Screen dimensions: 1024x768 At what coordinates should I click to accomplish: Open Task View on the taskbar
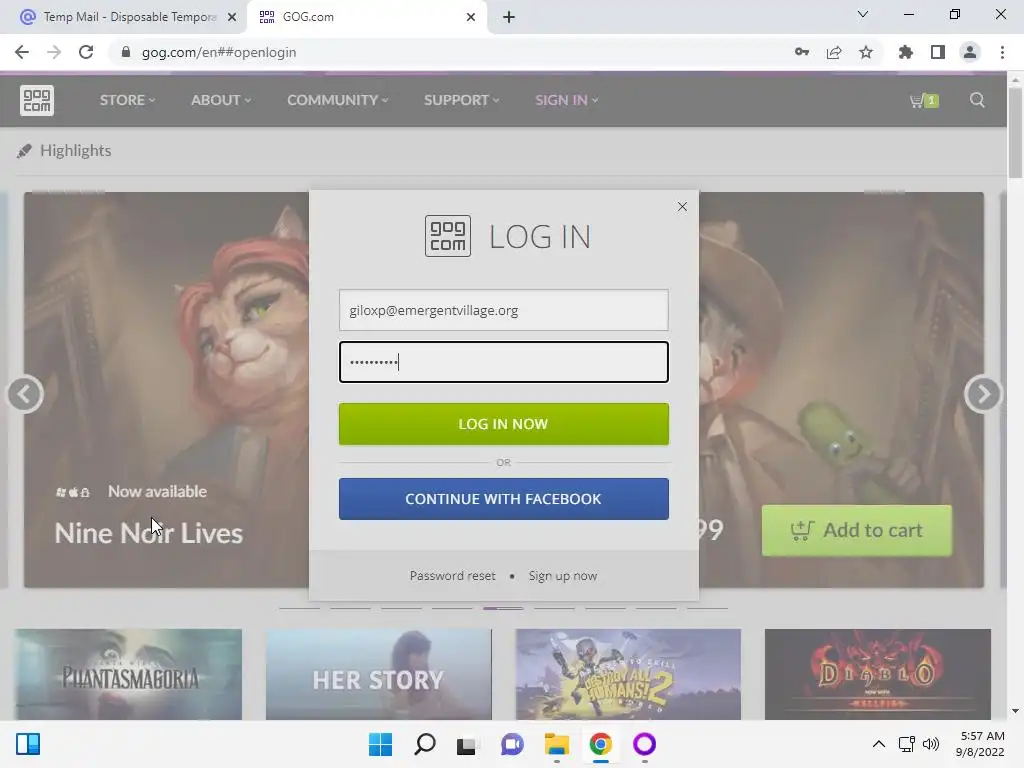point(466,744)
